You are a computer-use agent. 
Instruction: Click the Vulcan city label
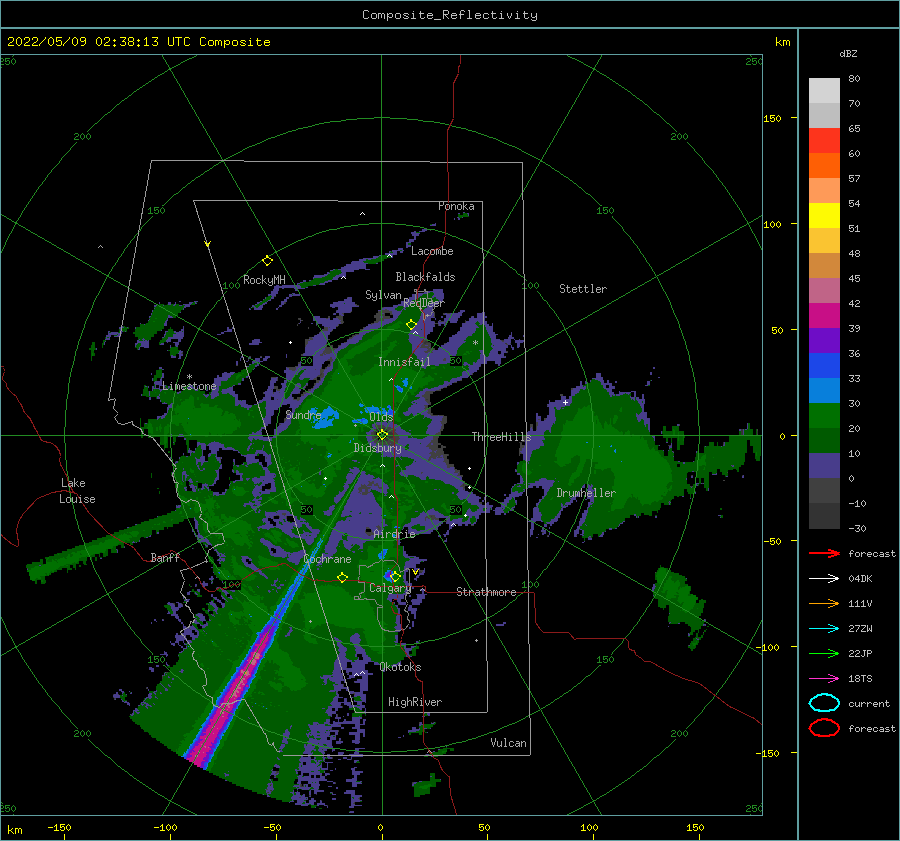pyautogui.click(x=509, y=743)
